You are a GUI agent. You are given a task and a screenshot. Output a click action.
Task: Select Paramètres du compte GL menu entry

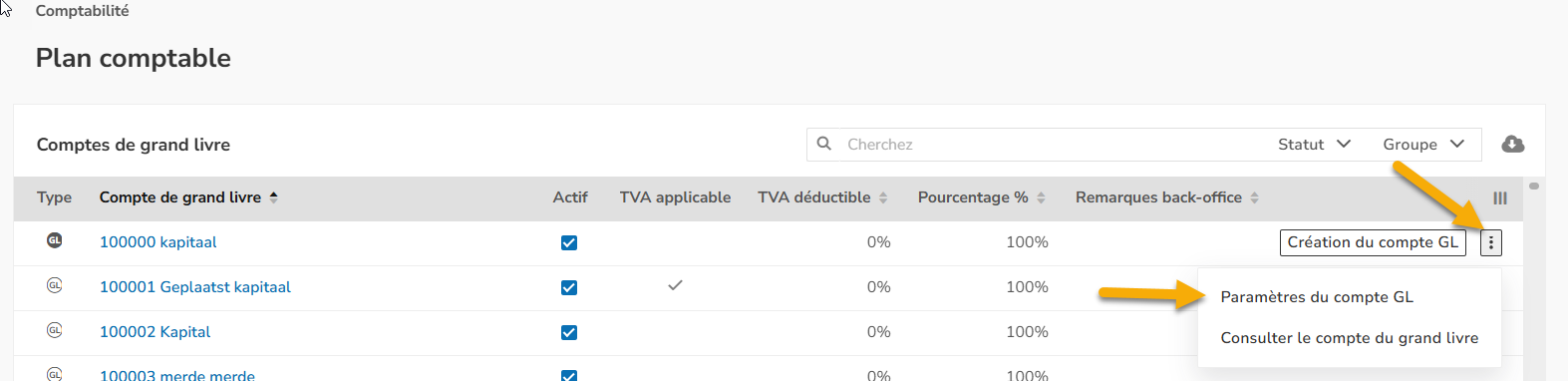point(1317,297)
